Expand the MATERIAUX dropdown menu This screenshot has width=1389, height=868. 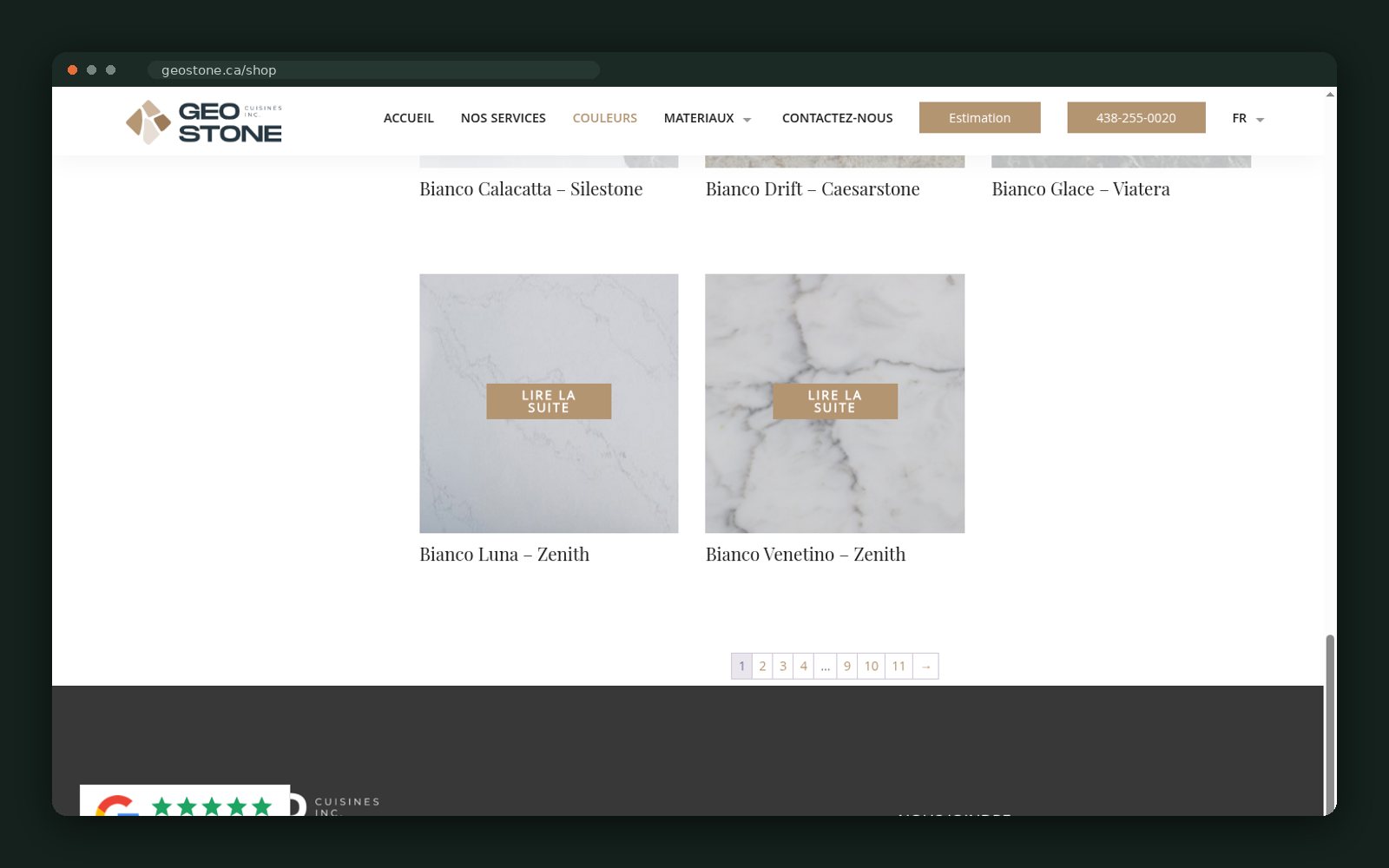coord(708,118)
